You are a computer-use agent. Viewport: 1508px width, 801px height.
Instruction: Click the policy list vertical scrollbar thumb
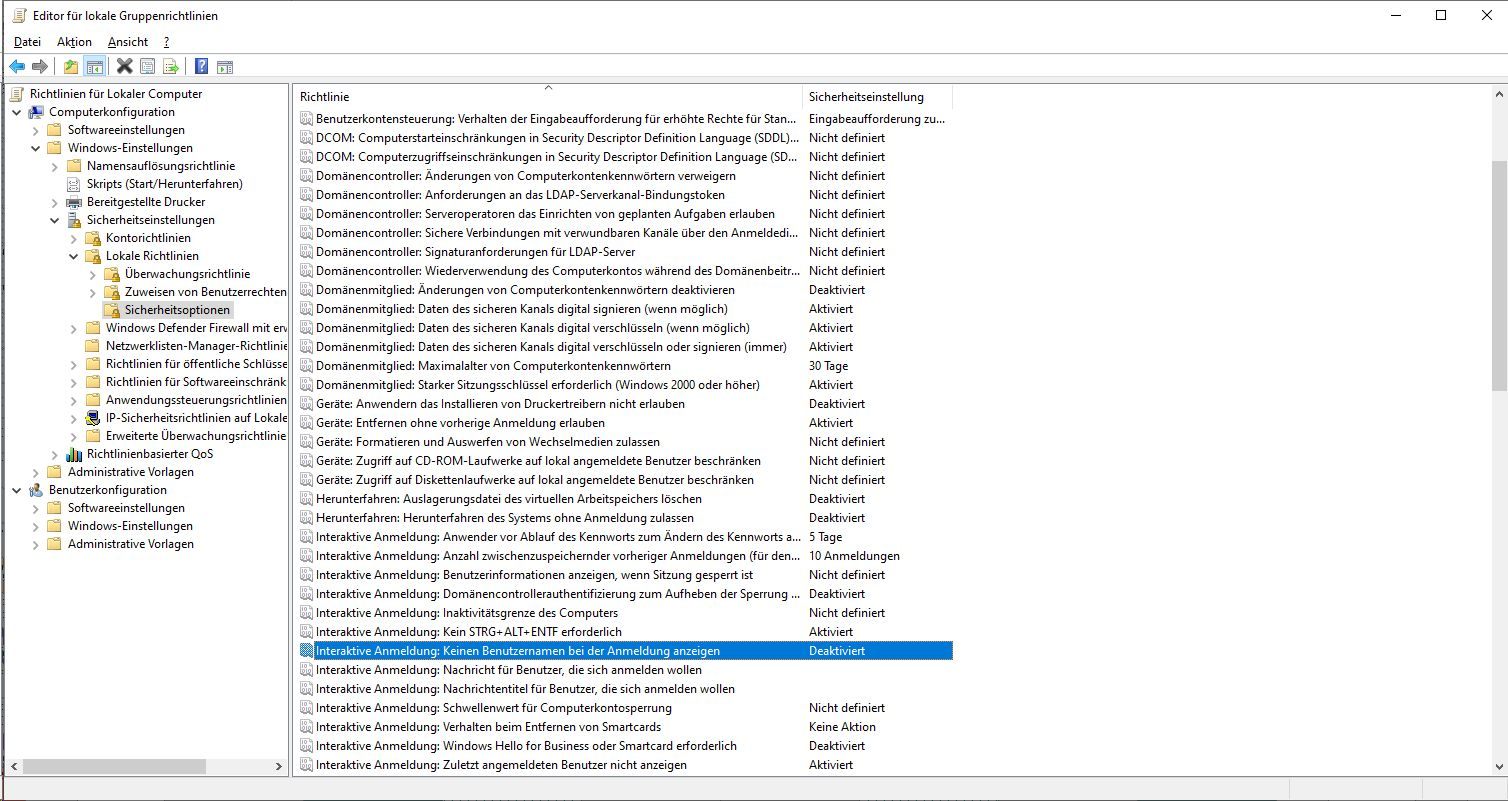[1498, 275]
